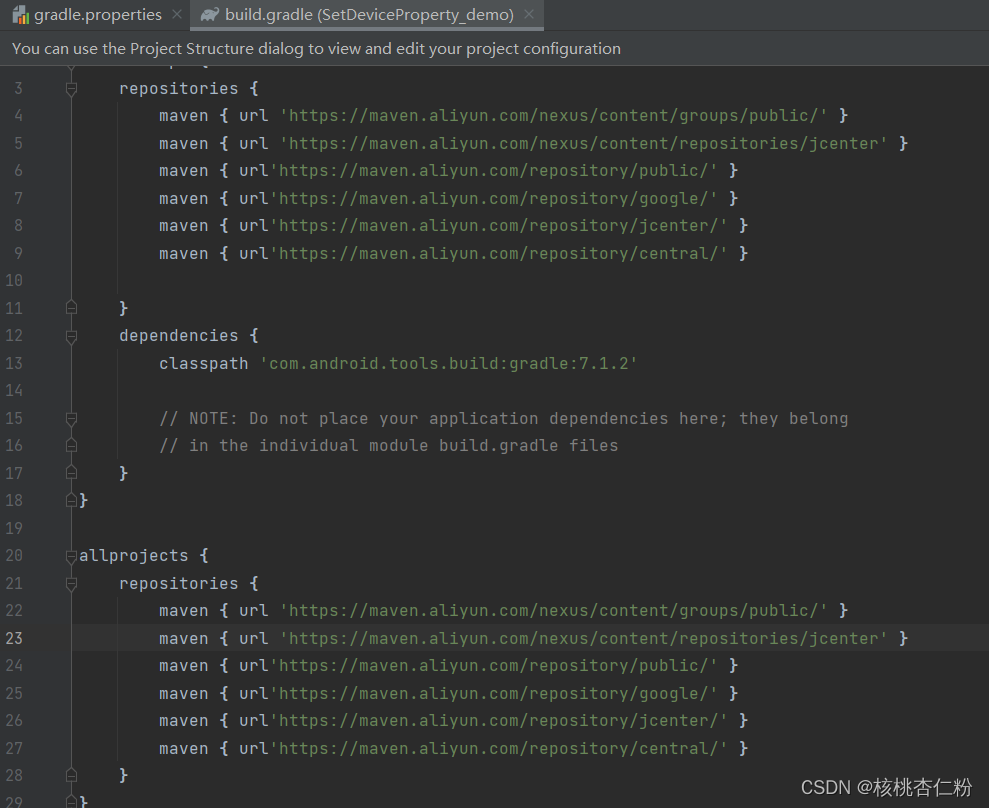Collapse the dependencies block at line 12

(x=70, y=335)
